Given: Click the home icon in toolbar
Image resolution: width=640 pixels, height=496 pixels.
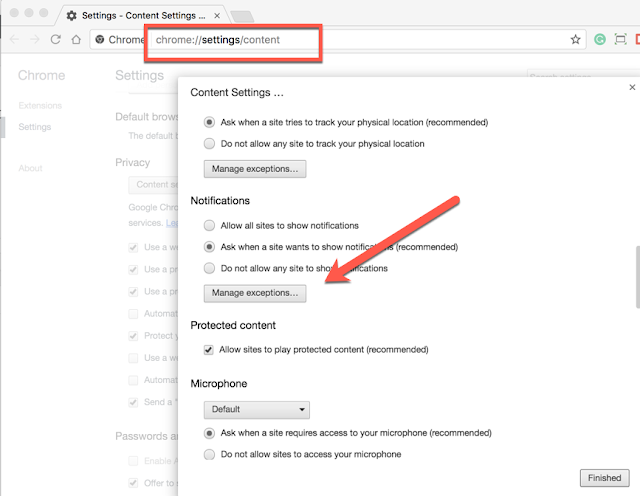Looking at the screenshot, I should pyautogui.click(x=77, y=40).
